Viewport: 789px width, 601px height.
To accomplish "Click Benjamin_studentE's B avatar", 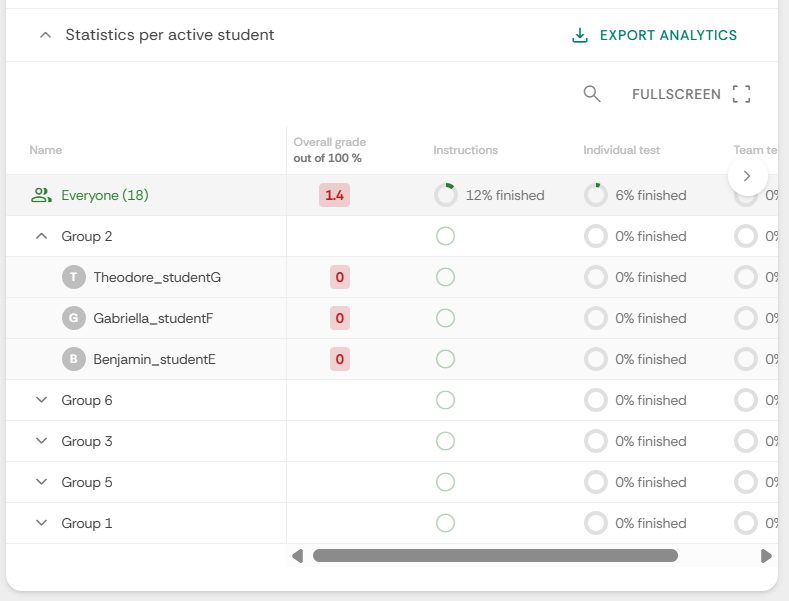I will pos(73,359).
